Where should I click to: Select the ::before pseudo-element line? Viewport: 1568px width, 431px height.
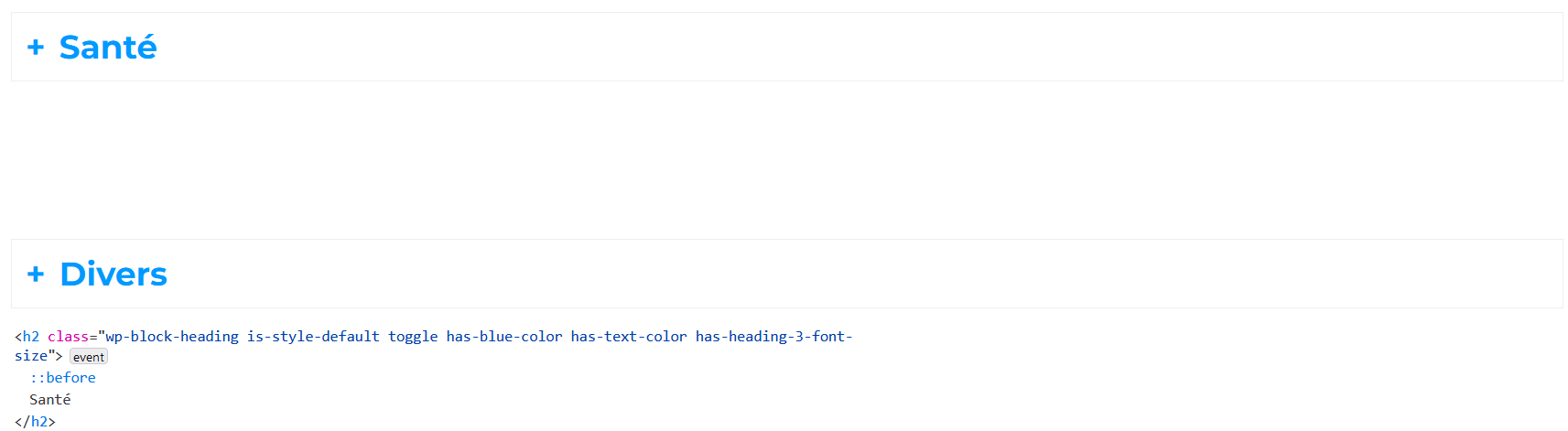pos(62,378)
